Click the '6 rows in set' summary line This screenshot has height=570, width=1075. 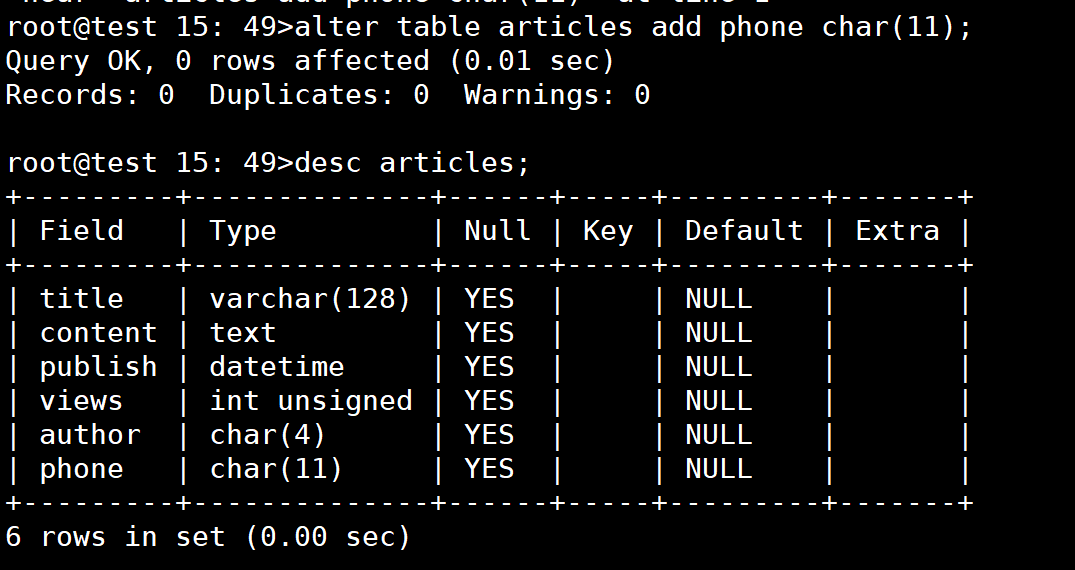coord(208,536)
